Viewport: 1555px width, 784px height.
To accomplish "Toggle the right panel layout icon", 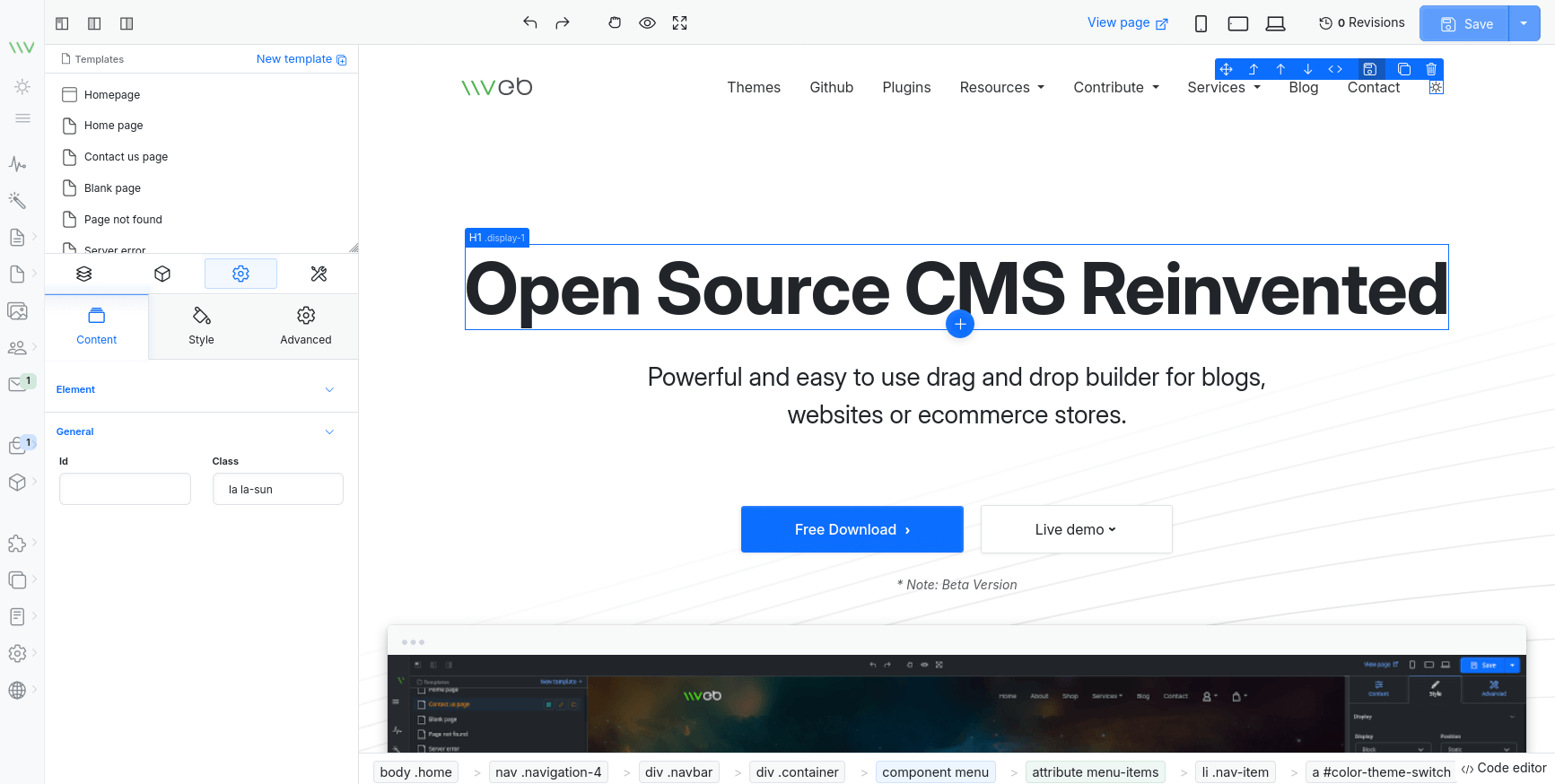I will click(127, 23).
